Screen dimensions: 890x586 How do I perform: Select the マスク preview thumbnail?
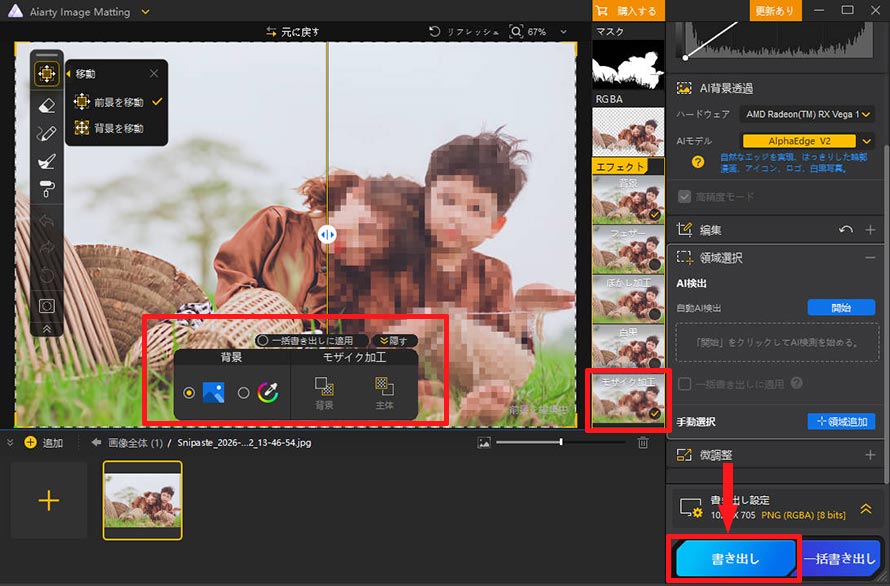tap(628, 64)
